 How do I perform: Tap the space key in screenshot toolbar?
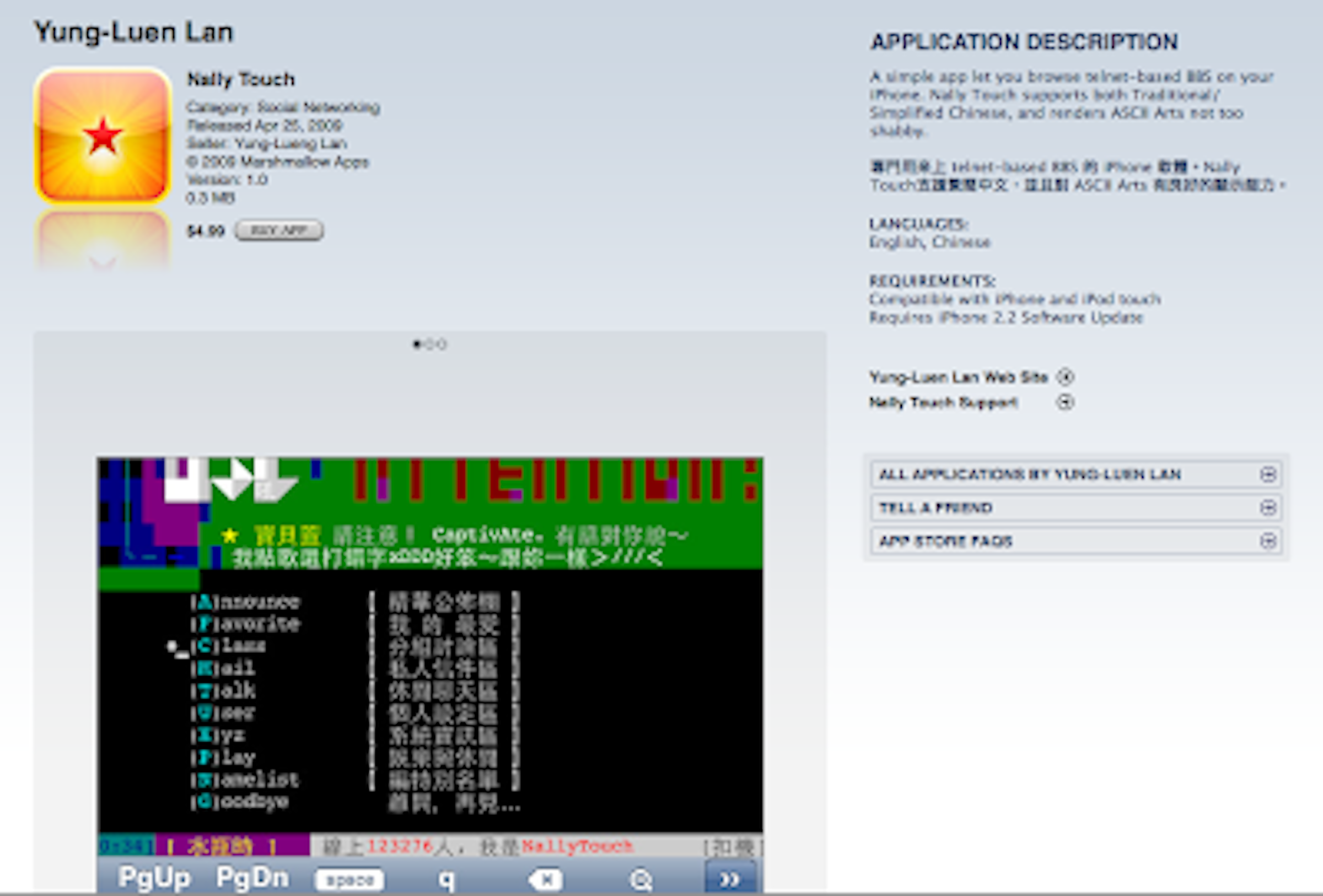click(x=349, y=880)
